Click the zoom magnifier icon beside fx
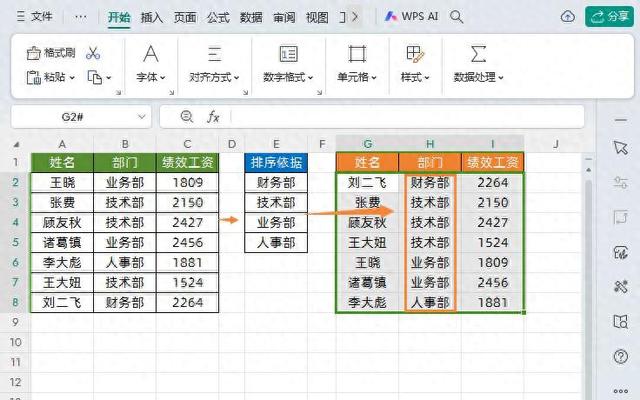 [x=187, y=117]
